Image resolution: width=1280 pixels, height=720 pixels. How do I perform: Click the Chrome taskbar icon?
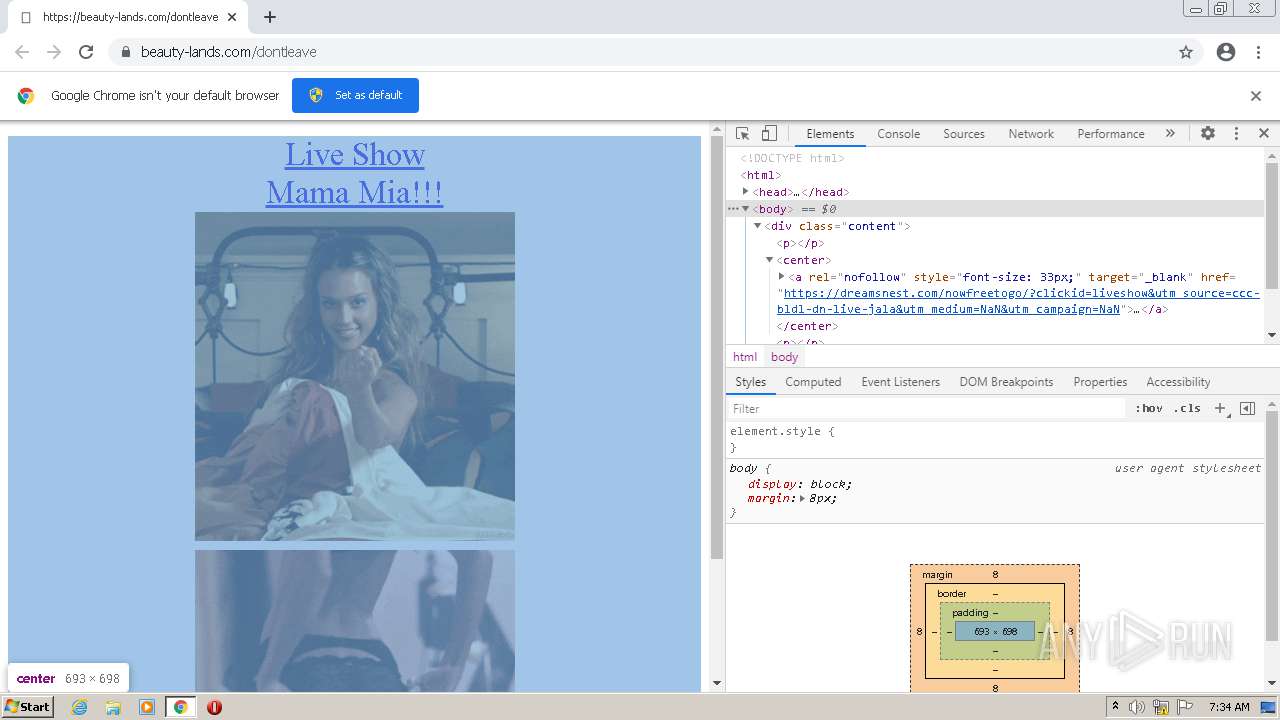[x=180, y=707]
